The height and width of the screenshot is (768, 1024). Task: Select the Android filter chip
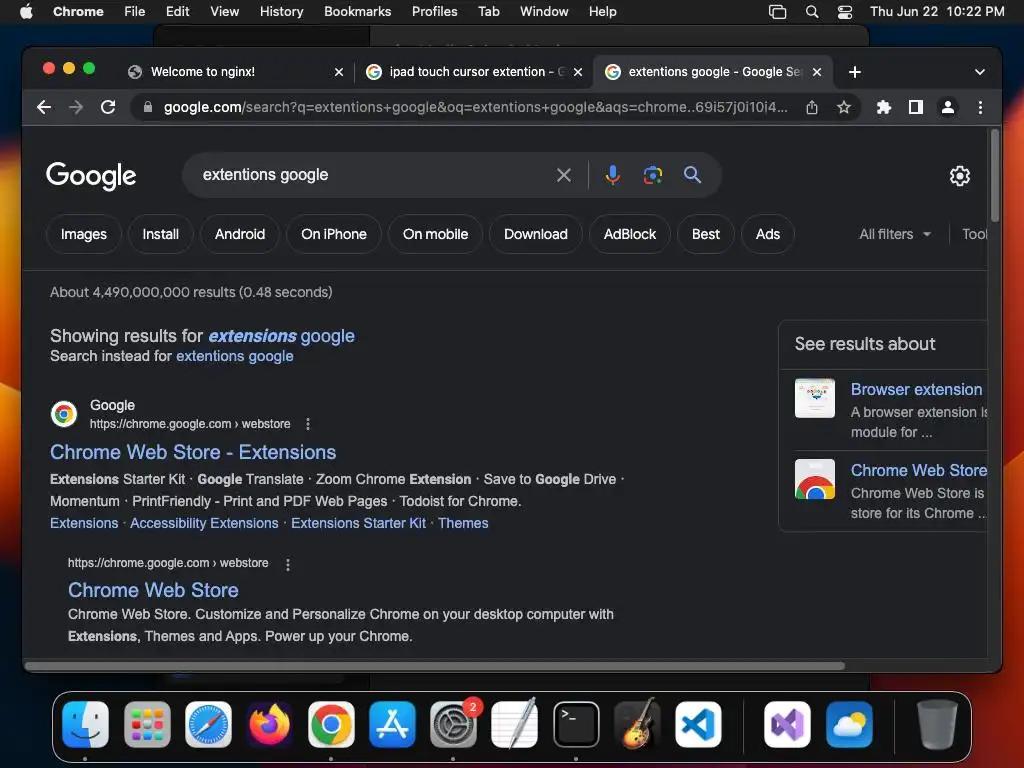(240, 234)
